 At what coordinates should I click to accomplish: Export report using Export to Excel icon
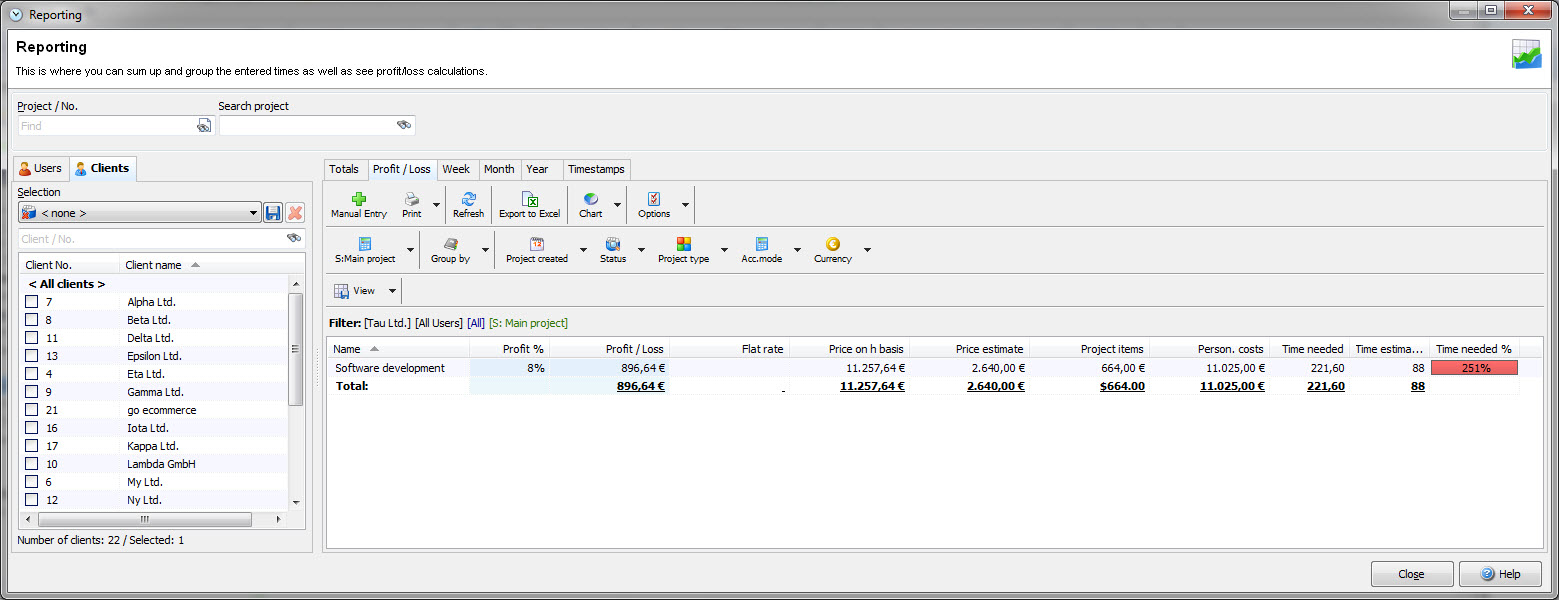point(529,199)
